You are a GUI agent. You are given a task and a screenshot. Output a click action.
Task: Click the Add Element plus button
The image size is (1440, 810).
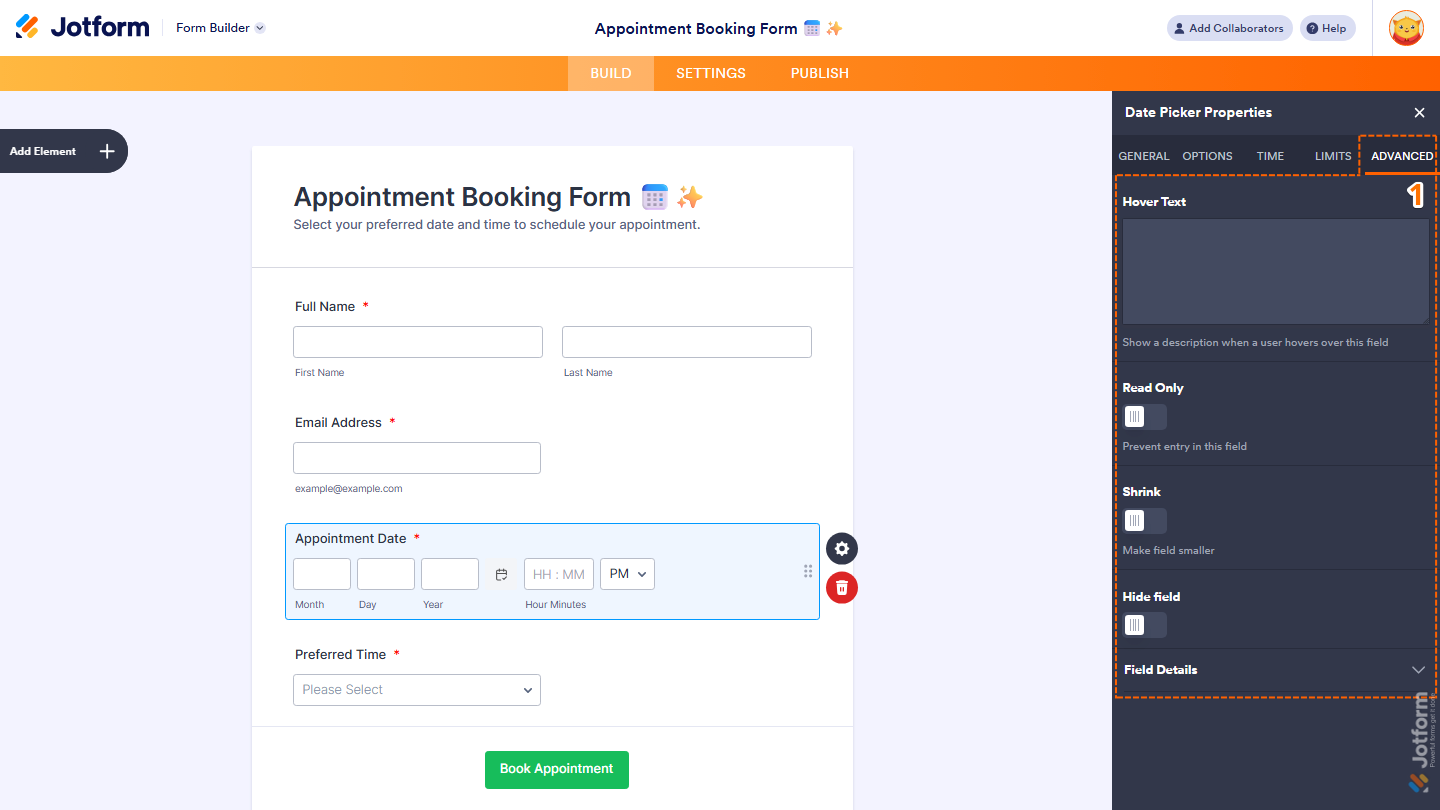click(x=107, y=151)
